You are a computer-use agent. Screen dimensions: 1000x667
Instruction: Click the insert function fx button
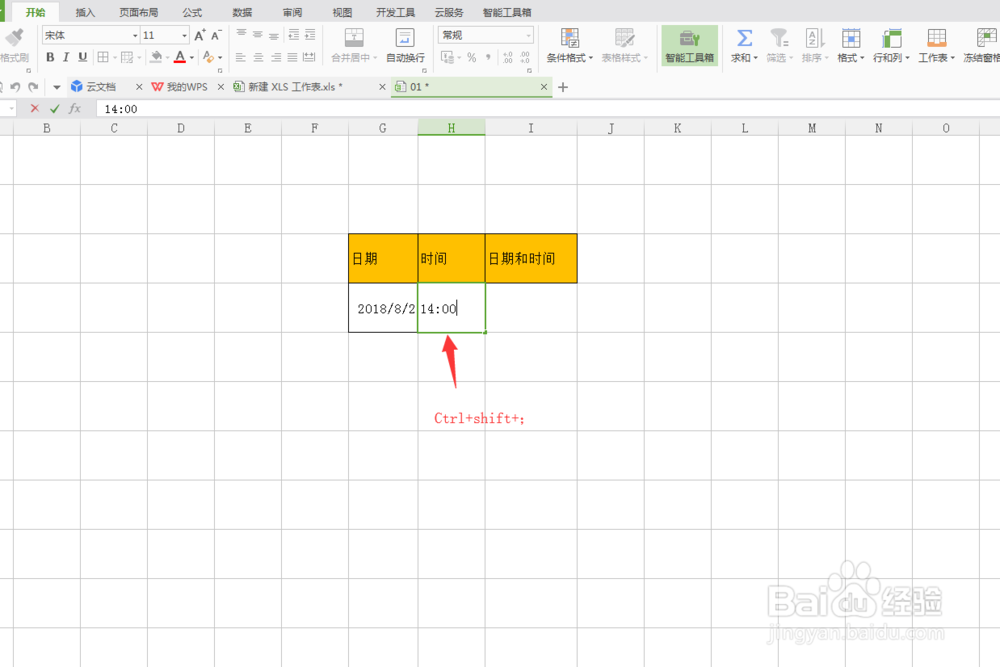pyautogui.click(x=75, y=109)
